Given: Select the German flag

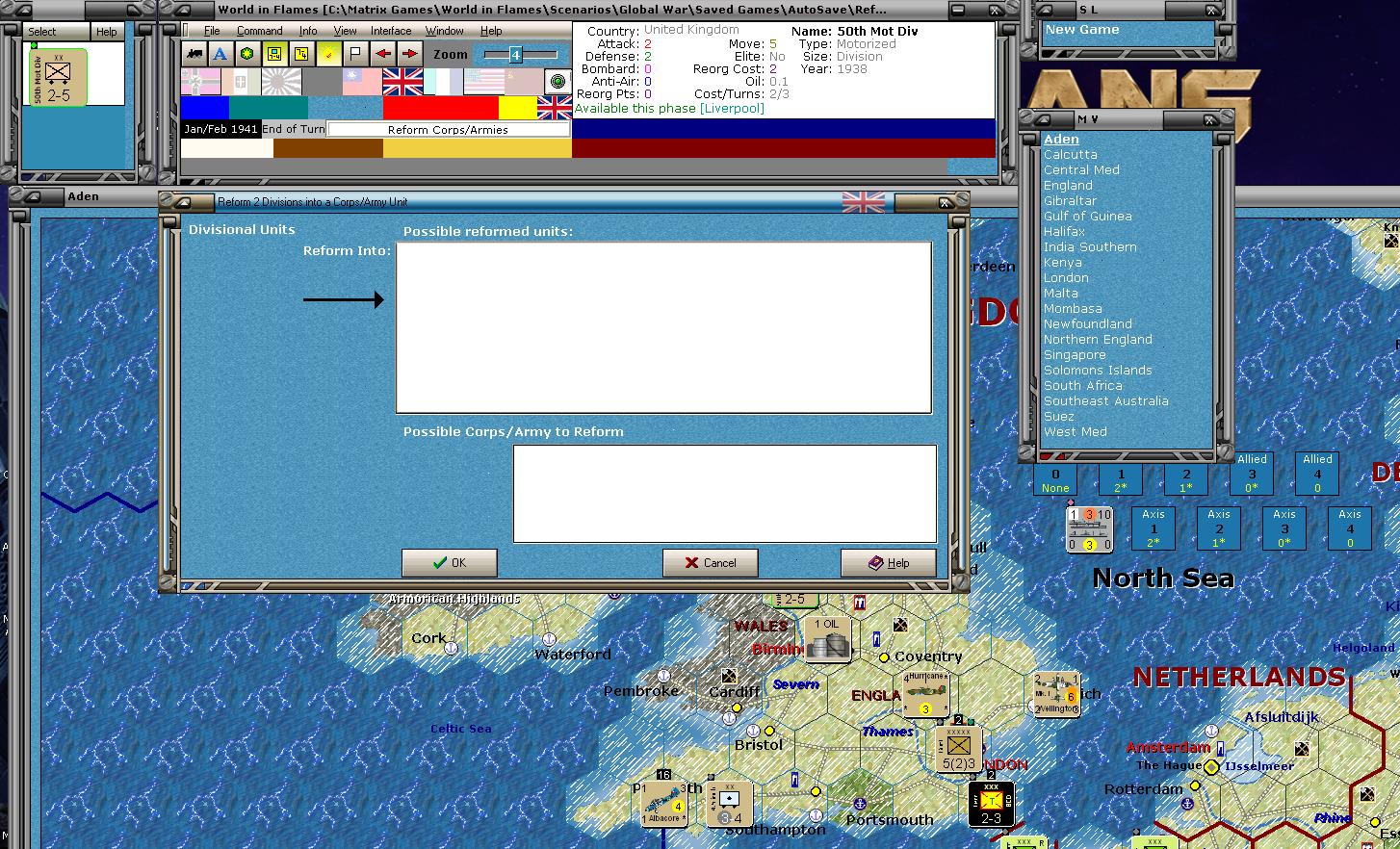Looking at the screenshot, I should pos(200,82).
